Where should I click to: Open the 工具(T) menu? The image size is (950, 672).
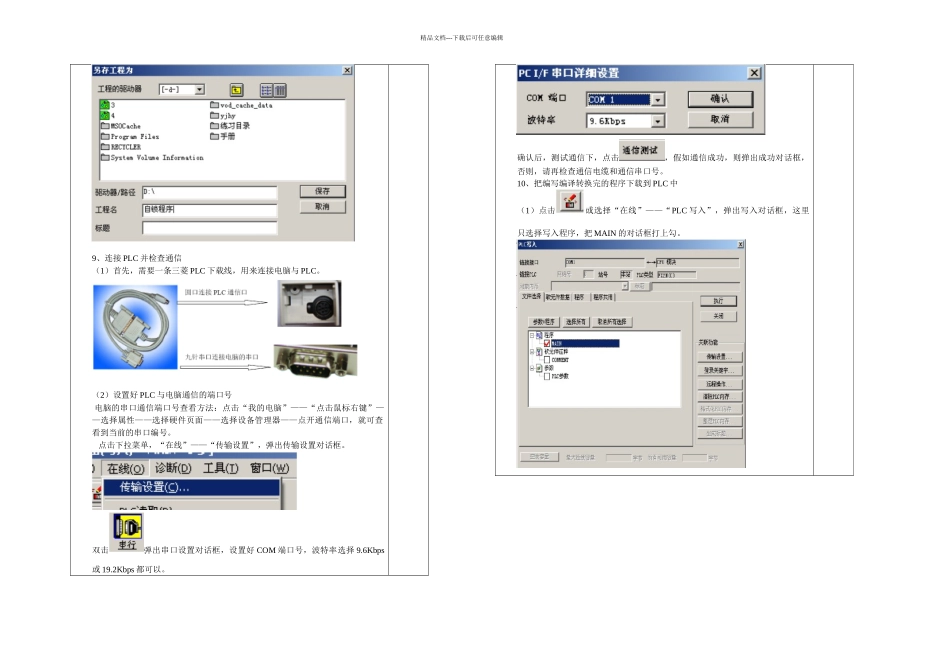click(221, 468)
